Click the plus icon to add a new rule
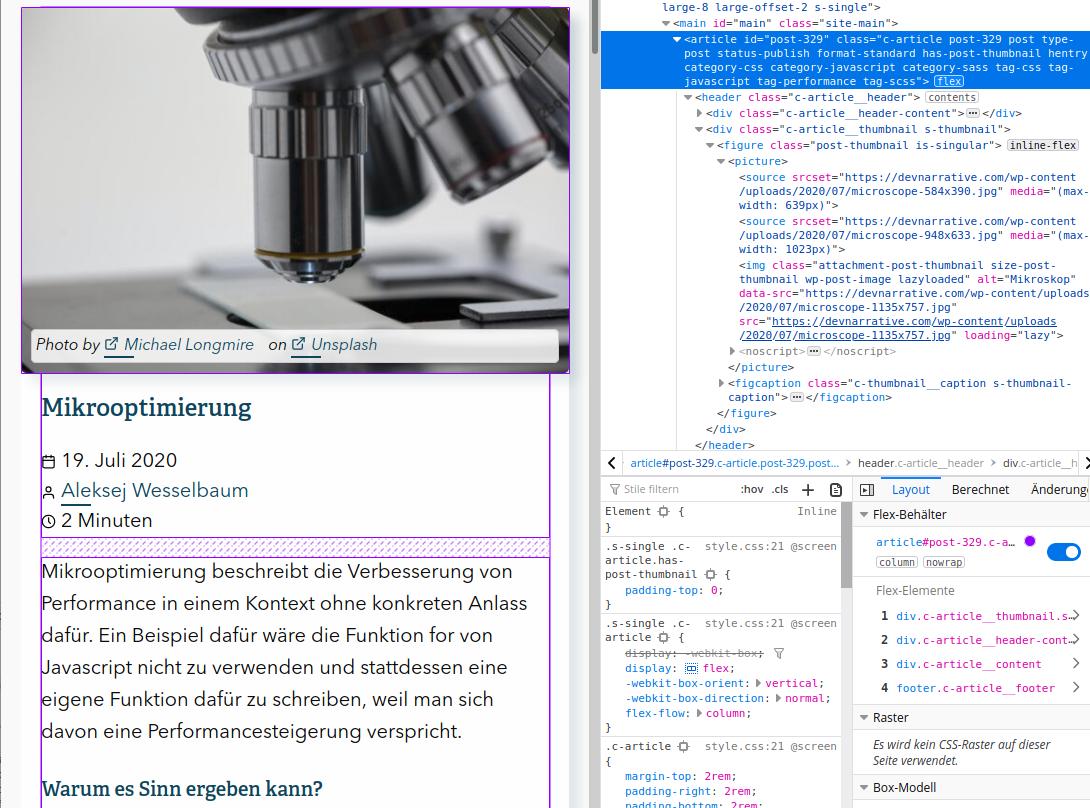The height and width of the screenshot is (808, 1090). coord(808,490)
